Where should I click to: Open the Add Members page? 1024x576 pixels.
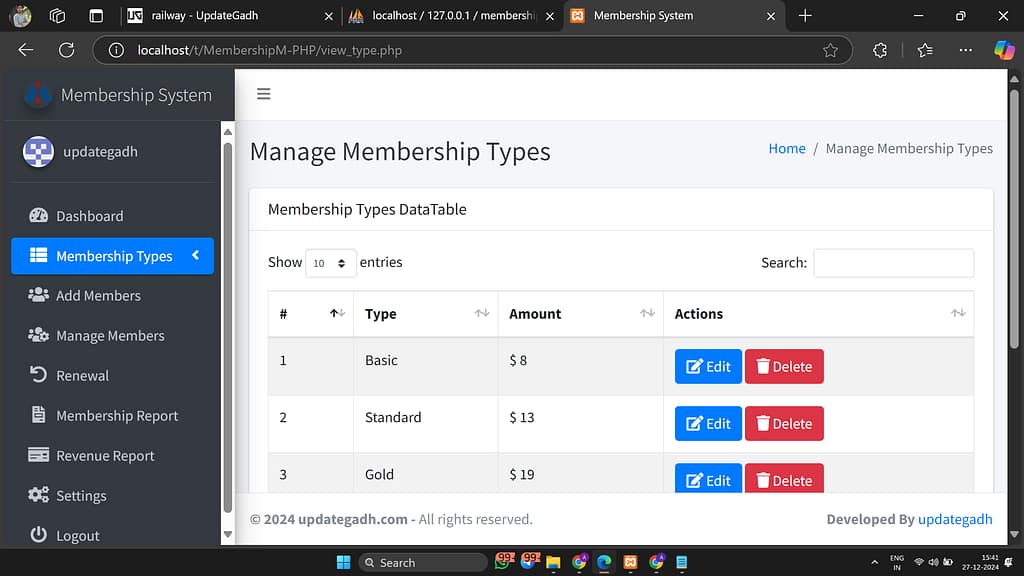(x=98, y=296)
